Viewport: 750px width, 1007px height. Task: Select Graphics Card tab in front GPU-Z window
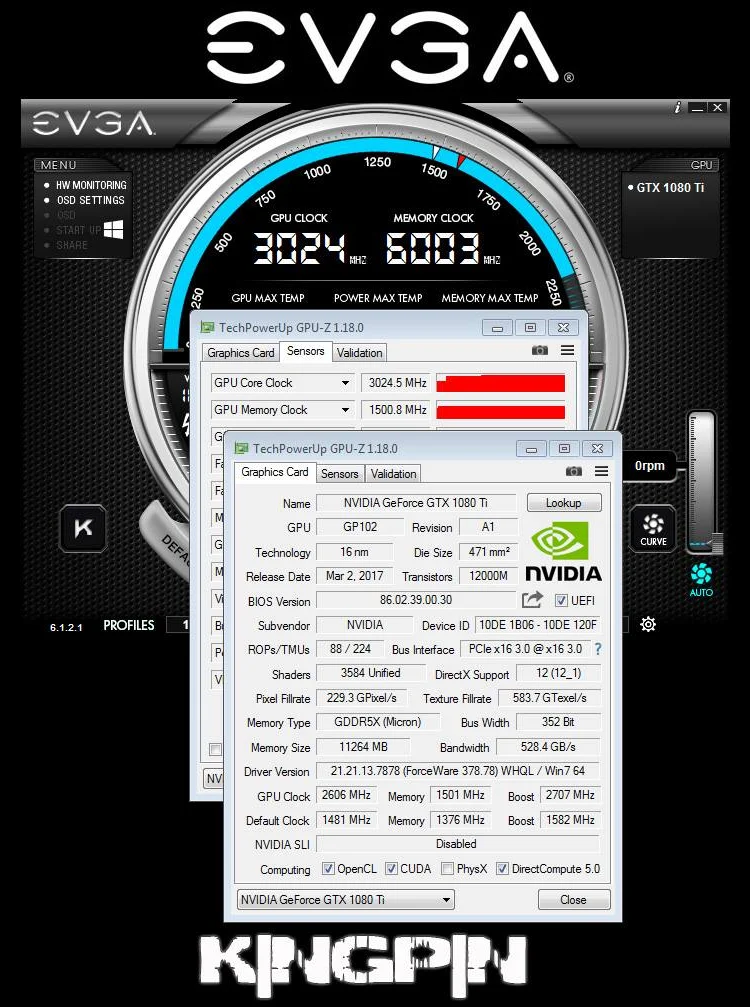pyautogui.click(x=275, y=472)
